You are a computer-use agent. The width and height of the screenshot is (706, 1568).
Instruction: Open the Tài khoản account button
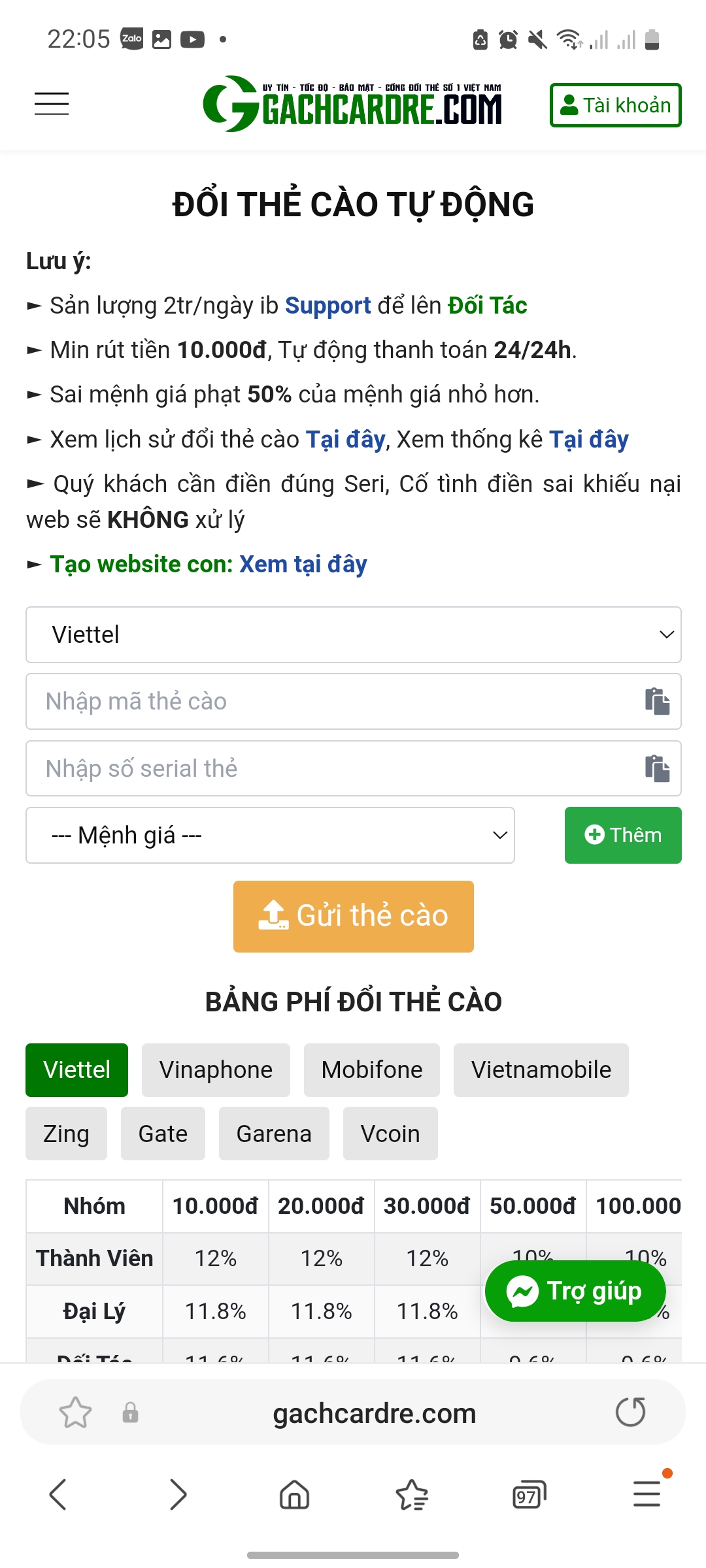click(x=615, y=105)
